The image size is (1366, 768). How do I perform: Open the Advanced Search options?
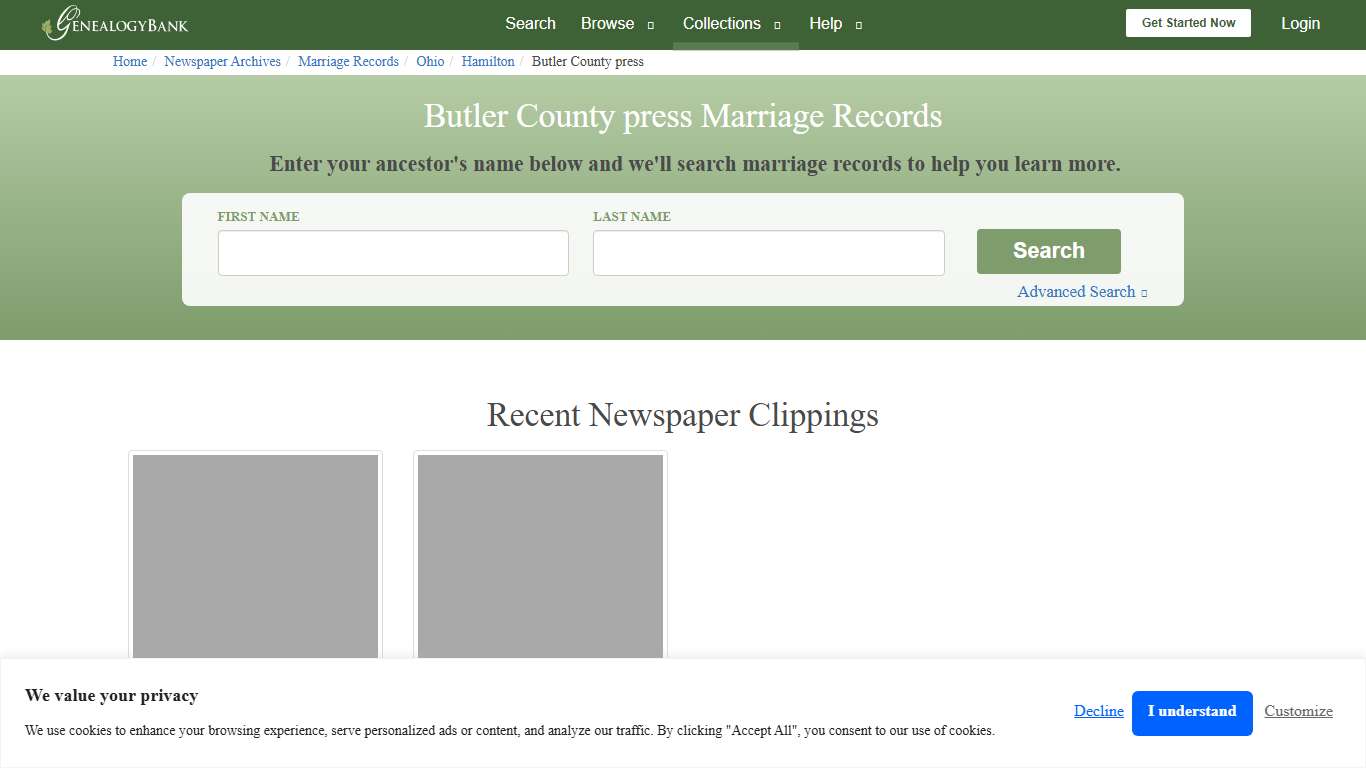pyautogui.click(x=1076, y=291)
